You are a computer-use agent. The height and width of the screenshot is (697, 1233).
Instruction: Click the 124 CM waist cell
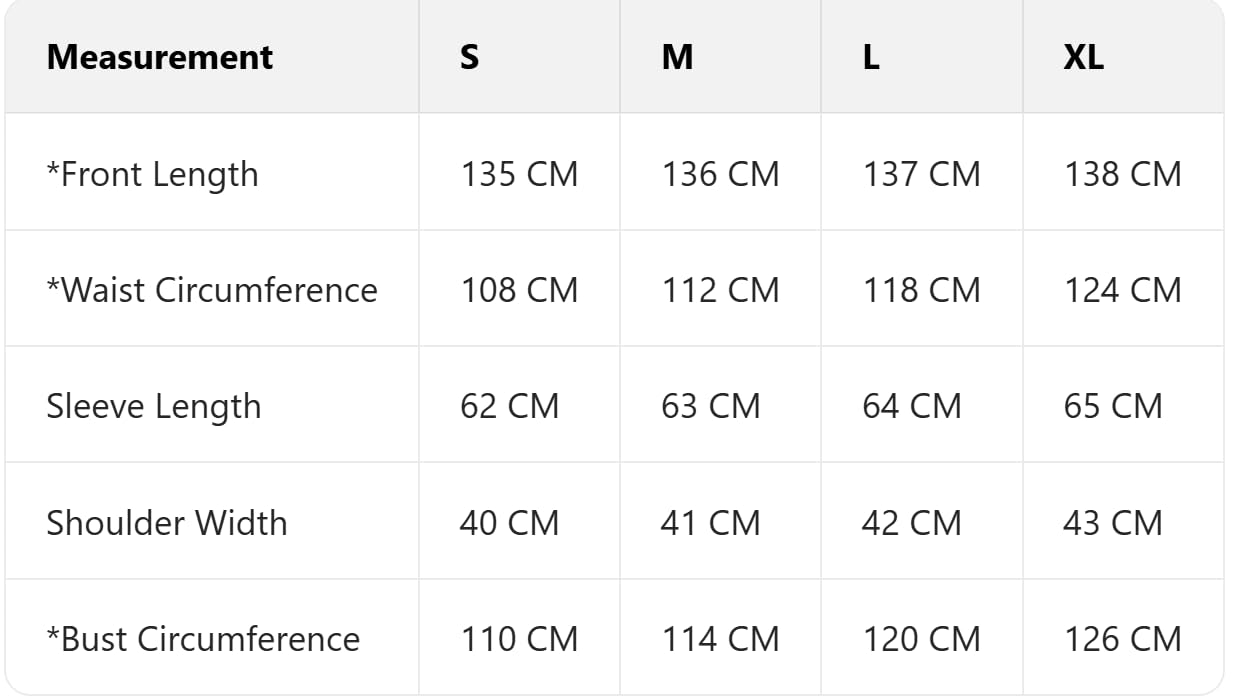coord(1123,290)
